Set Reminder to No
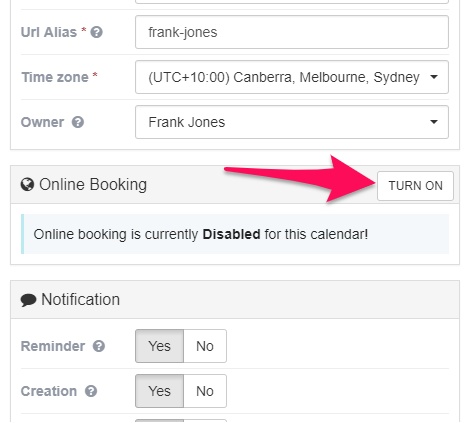 (x=205, y=346)
